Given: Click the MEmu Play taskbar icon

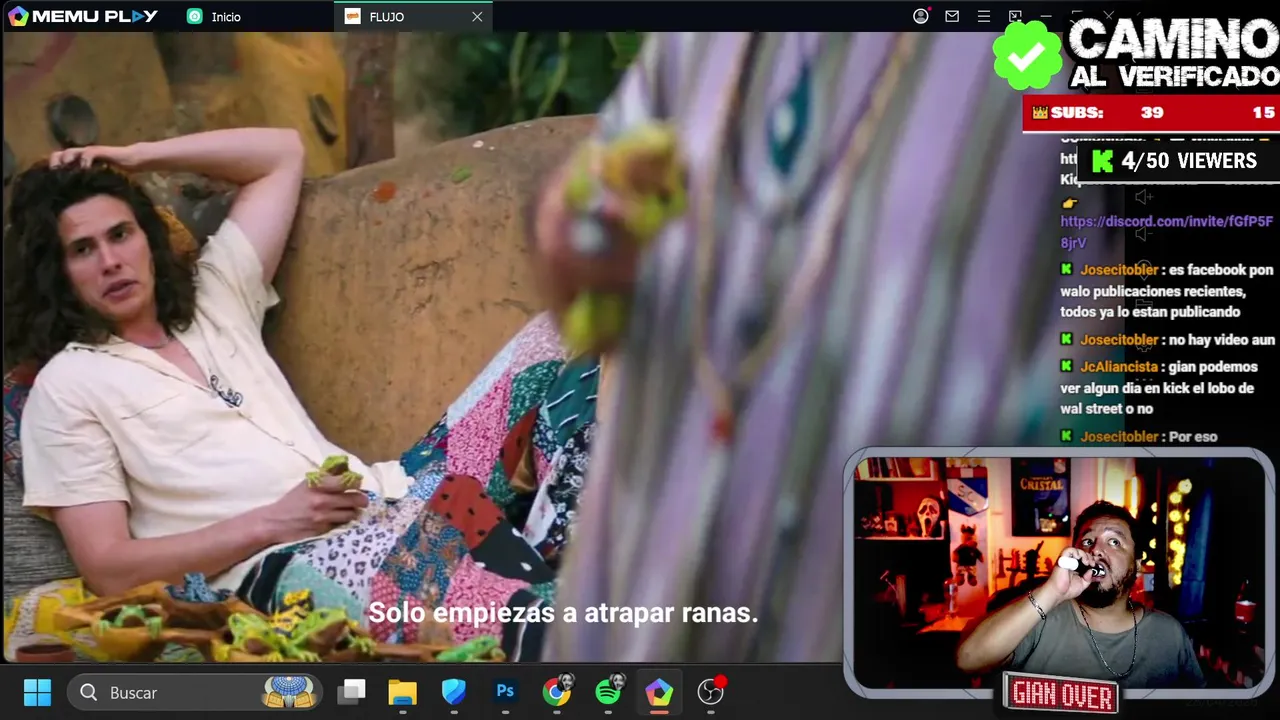Looking at the screenshot, I should 659,692.
